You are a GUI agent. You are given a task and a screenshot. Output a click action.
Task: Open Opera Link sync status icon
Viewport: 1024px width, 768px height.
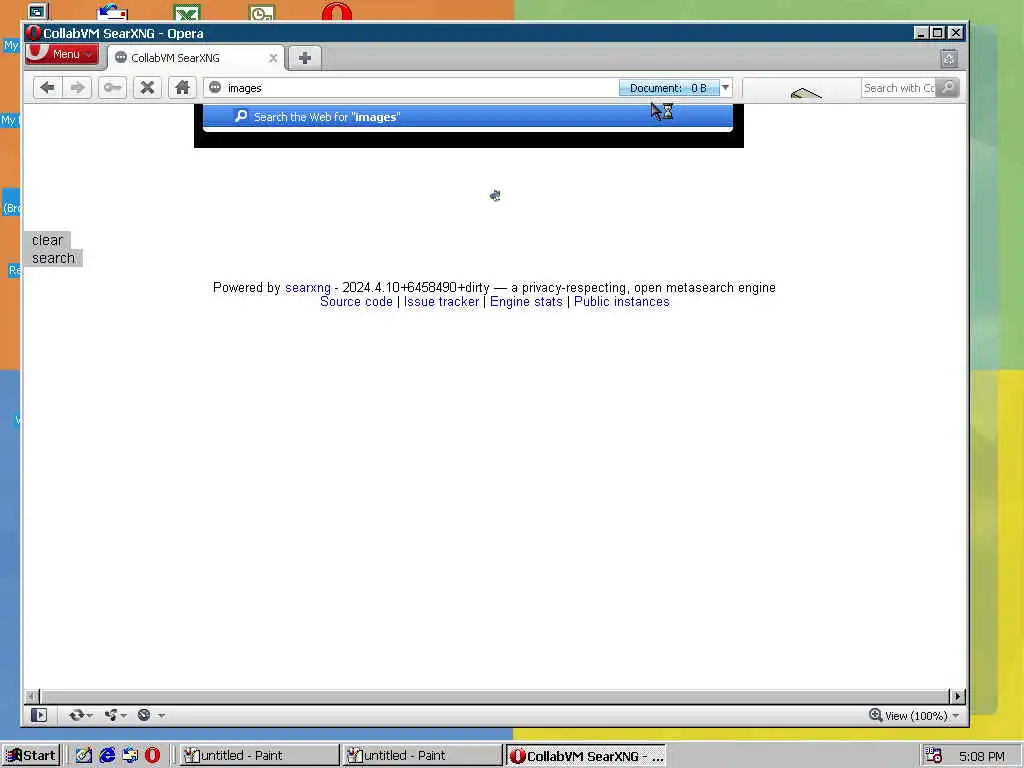click(76, 715)
